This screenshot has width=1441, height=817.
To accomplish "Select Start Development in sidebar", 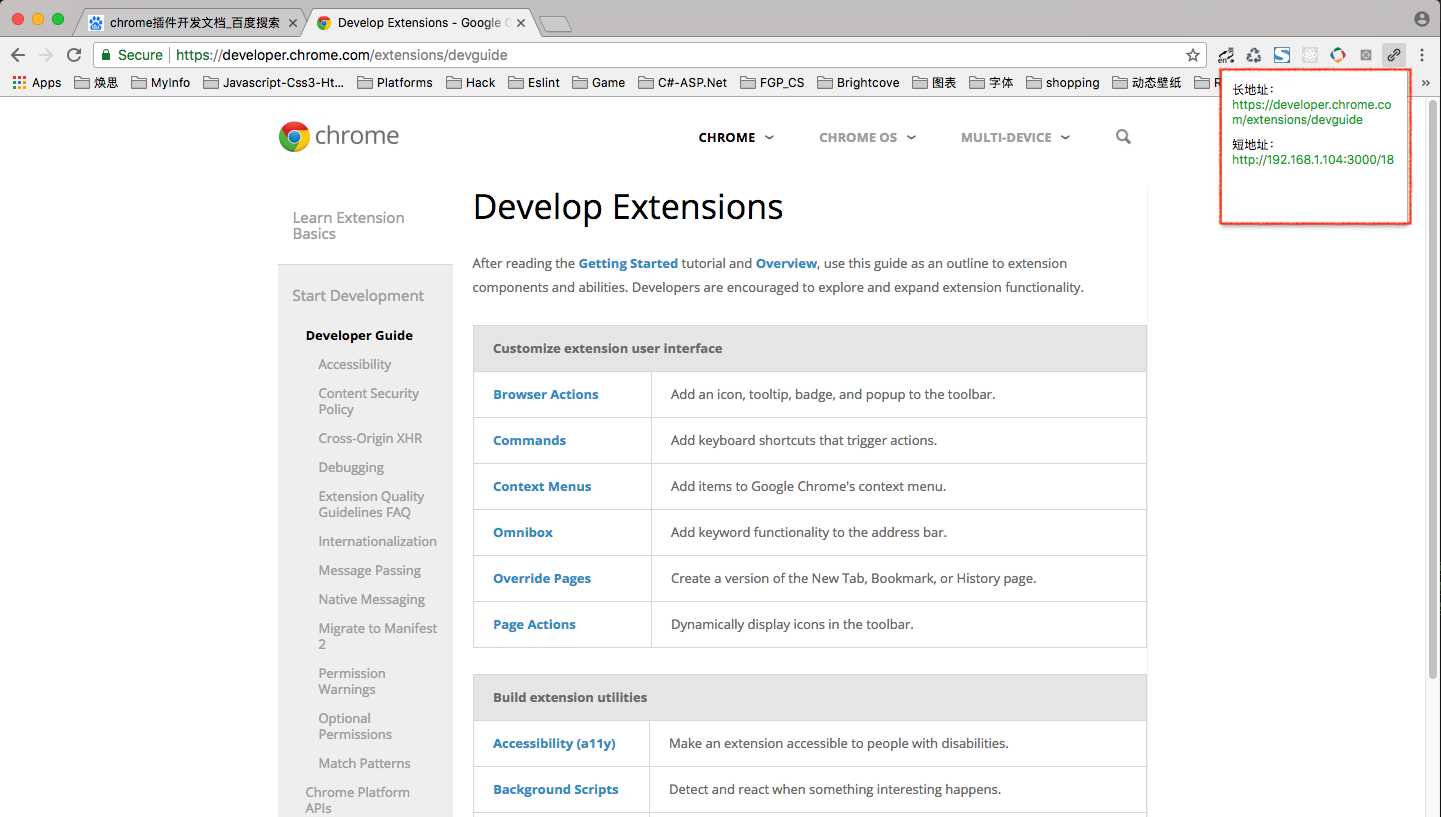I will 358,296.
